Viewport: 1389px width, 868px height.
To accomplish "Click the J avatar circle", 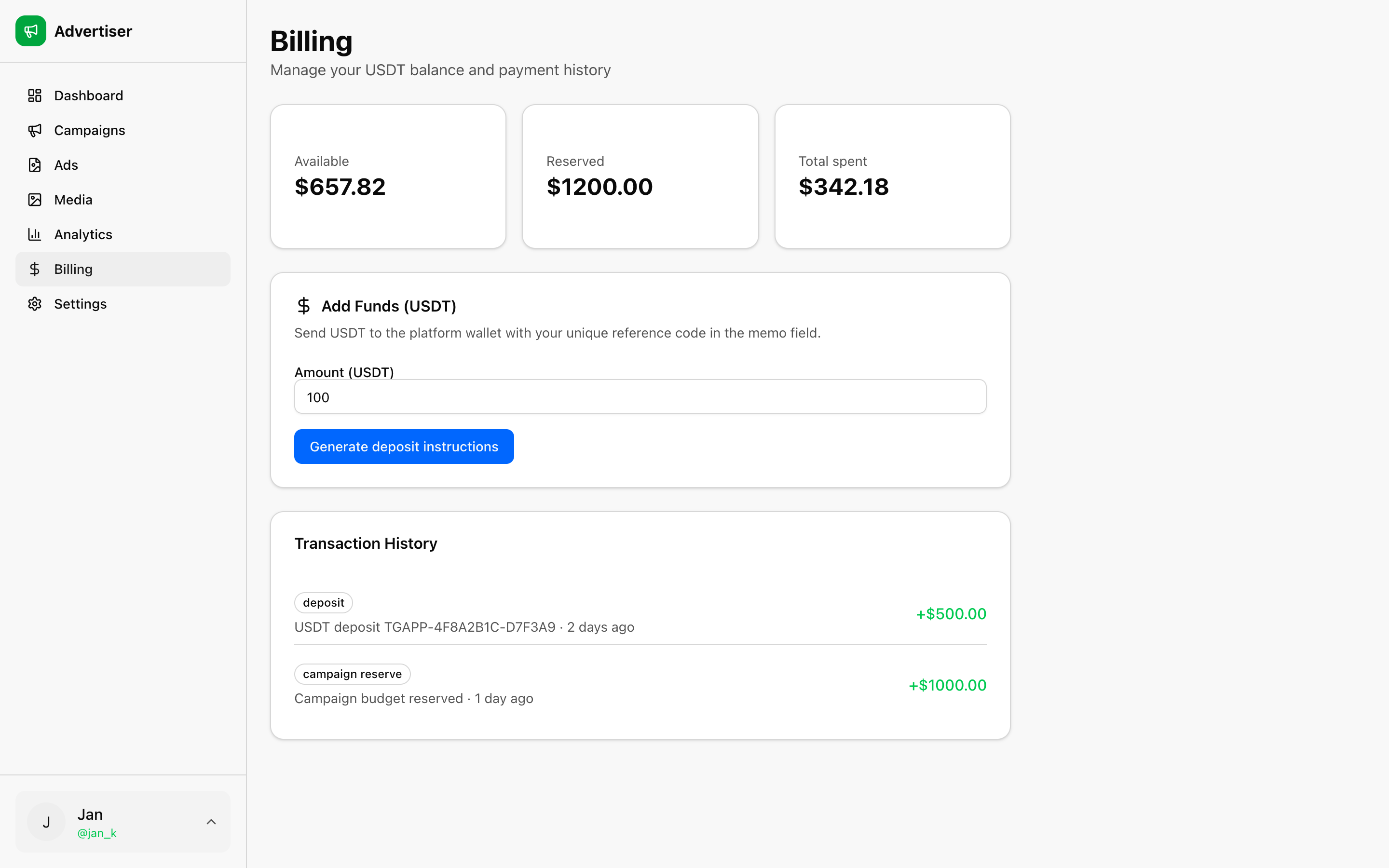I will (x=46, y=822).
